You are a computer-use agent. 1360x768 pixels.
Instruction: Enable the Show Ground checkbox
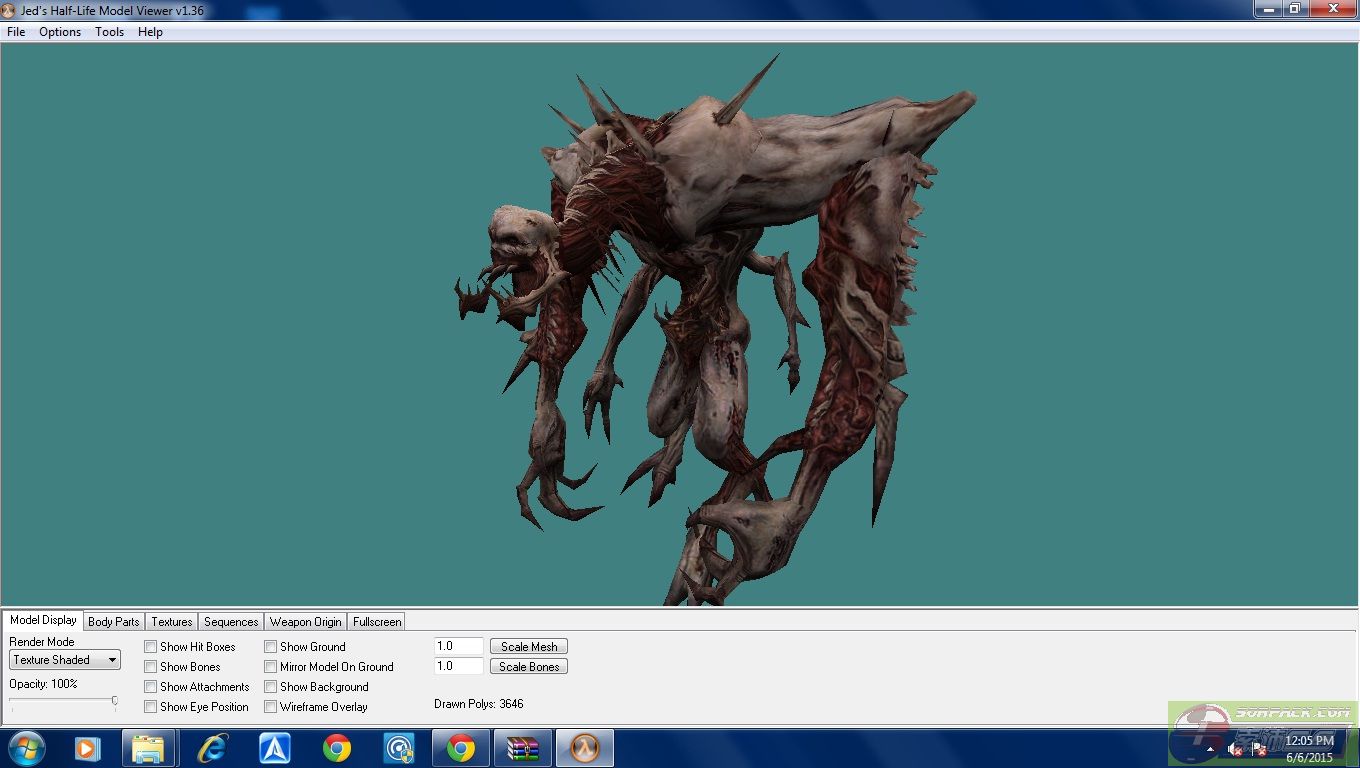pos(271,647)
